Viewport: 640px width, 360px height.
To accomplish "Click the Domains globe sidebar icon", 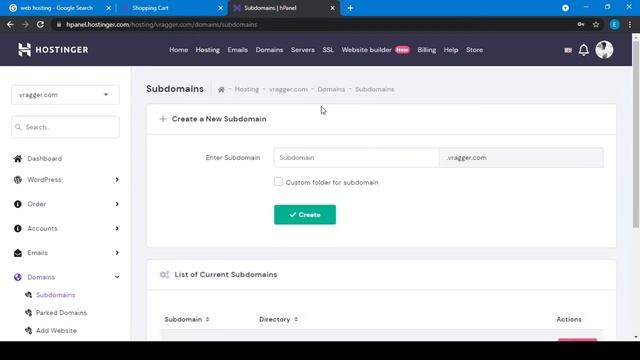I will [18, 277].
